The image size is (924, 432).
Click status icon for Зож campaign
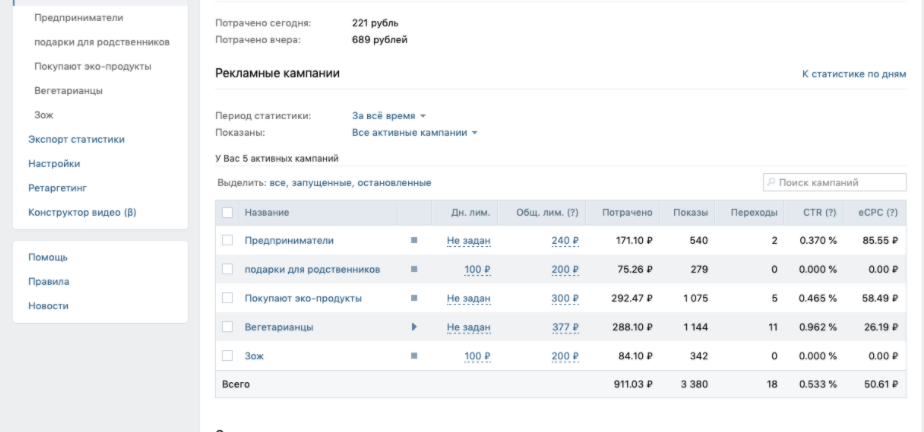click(414, 355)
